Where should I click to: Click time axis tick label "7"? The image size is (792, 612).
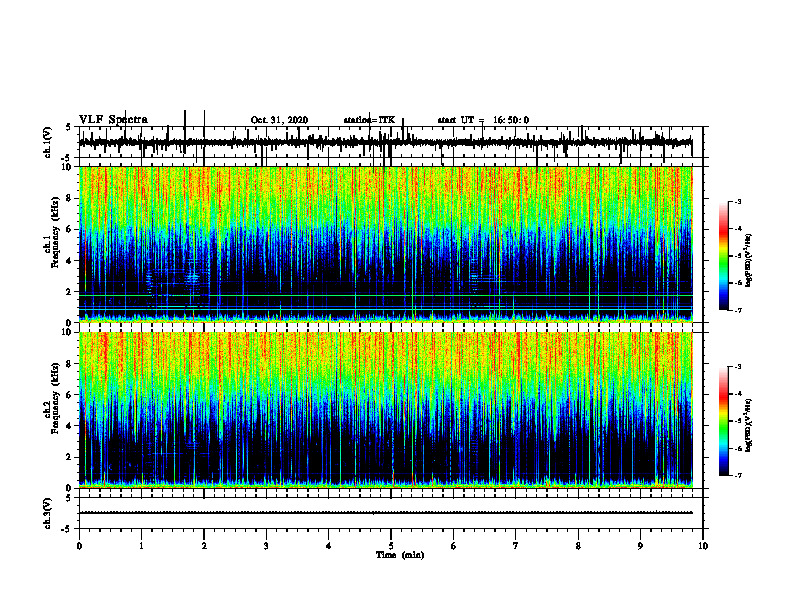(x=516, y=546)
